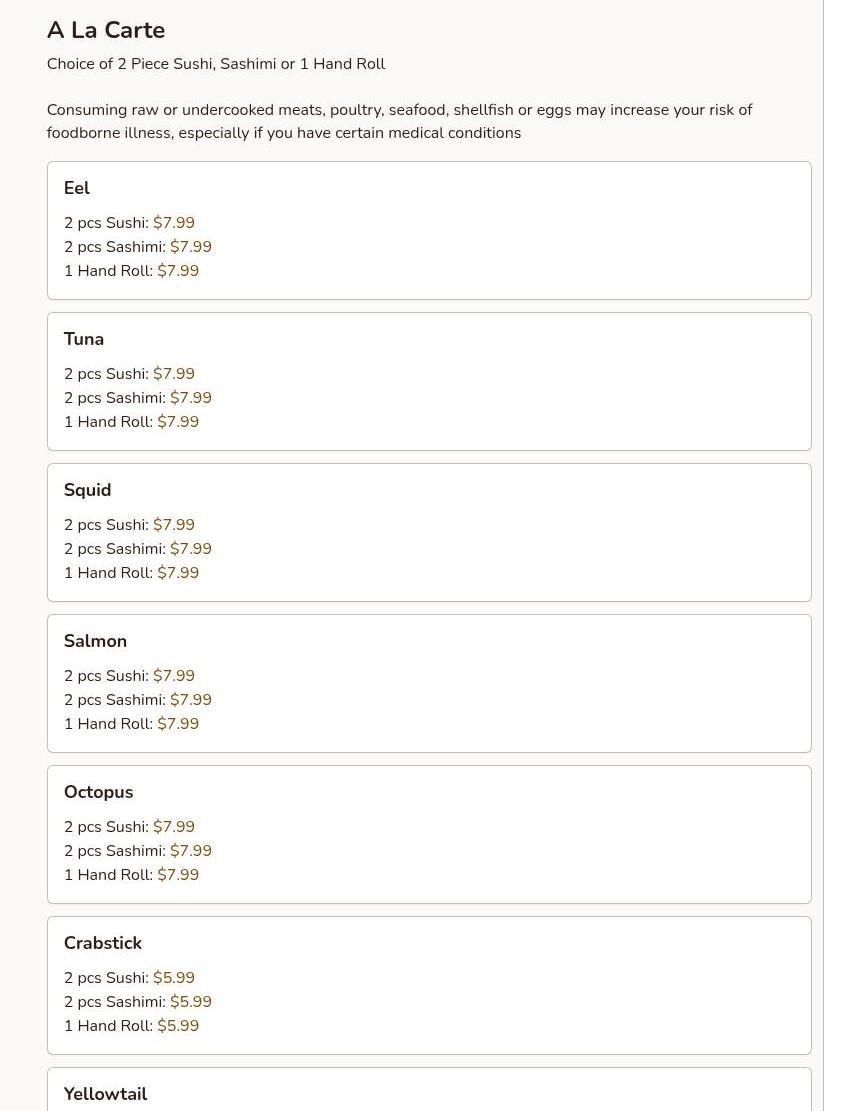
Task: Select Salmon 1 Hand Roll option
Action: point(131,724)
